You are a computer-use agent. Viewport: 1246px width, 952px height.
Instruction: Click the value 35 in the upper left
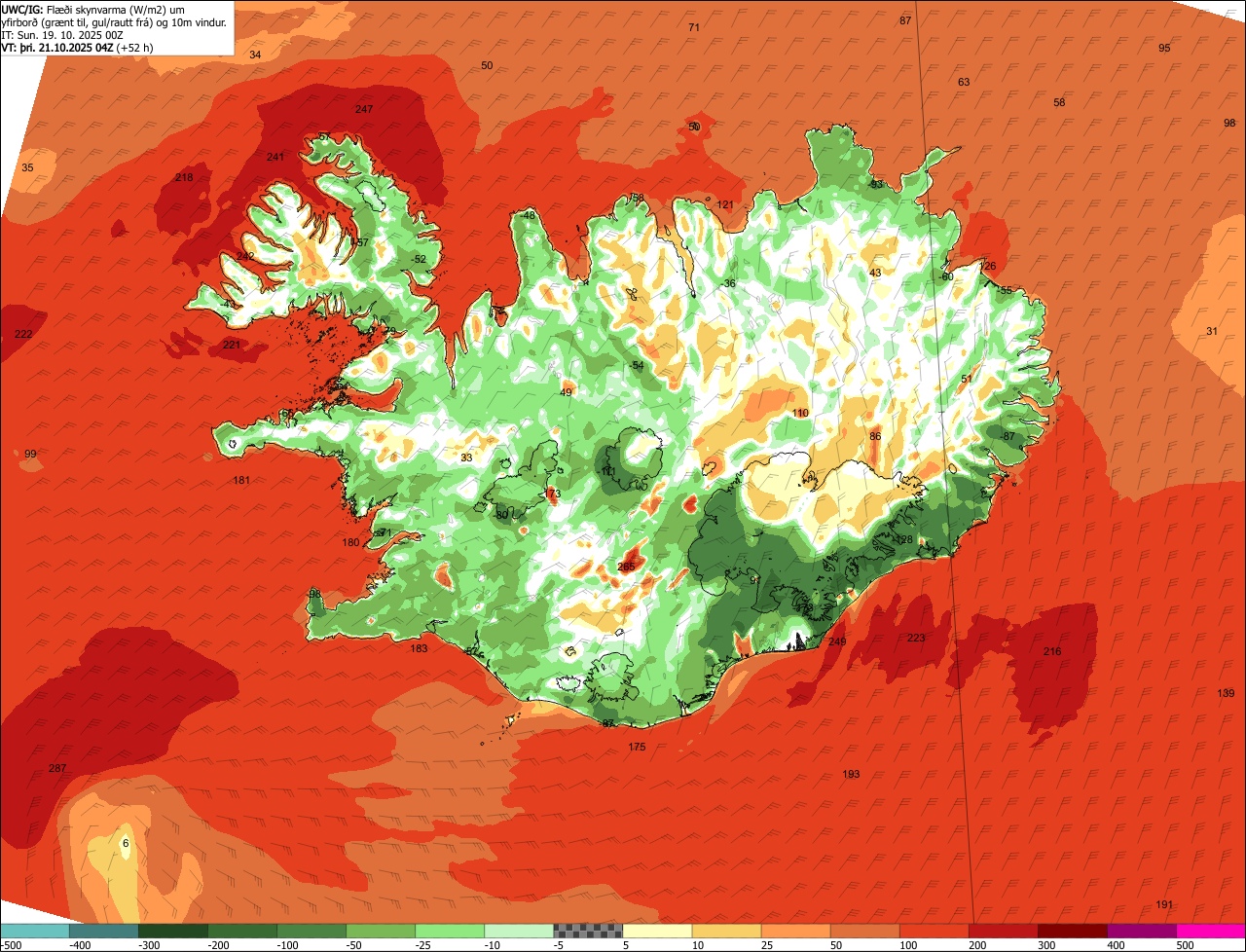27,167
